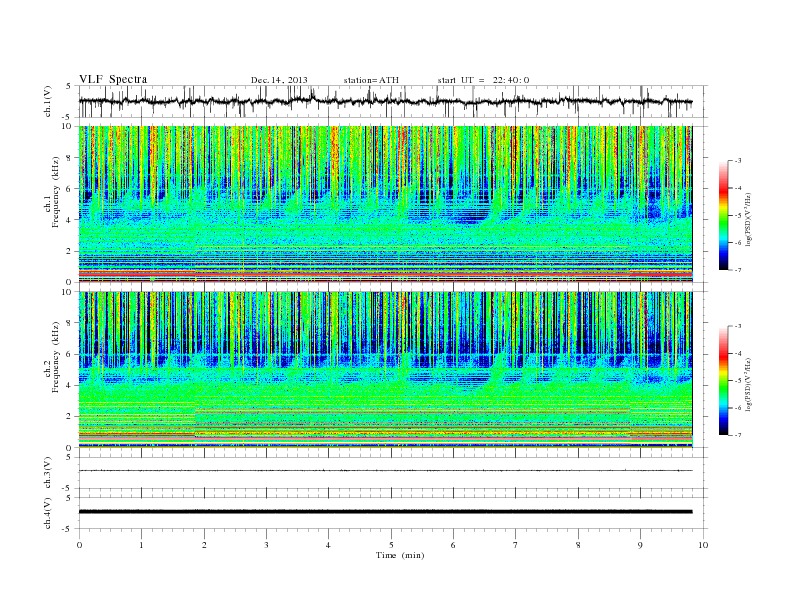Click the ch.2 spectrogram color bar

click(x=723, y=380)
